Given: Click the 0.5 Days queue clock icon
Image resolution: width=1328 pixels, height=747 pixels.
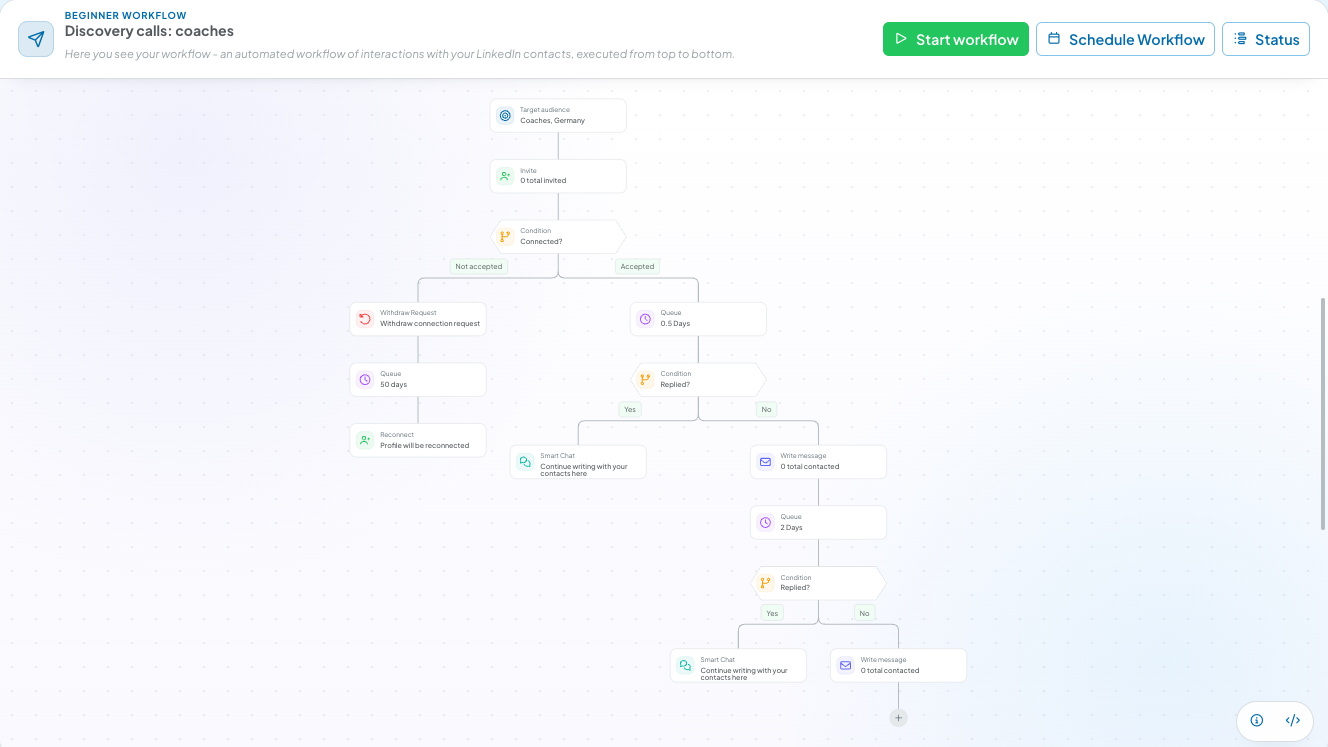Looking at the screenshot, I should point(645,319).
